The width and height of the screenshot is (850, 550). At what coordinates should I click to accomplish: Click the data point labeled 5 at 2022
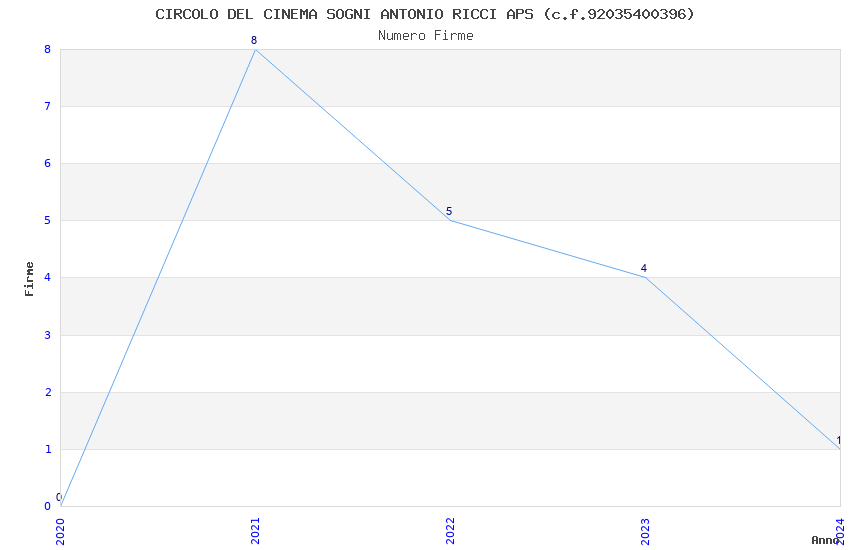tap(450, 220)
